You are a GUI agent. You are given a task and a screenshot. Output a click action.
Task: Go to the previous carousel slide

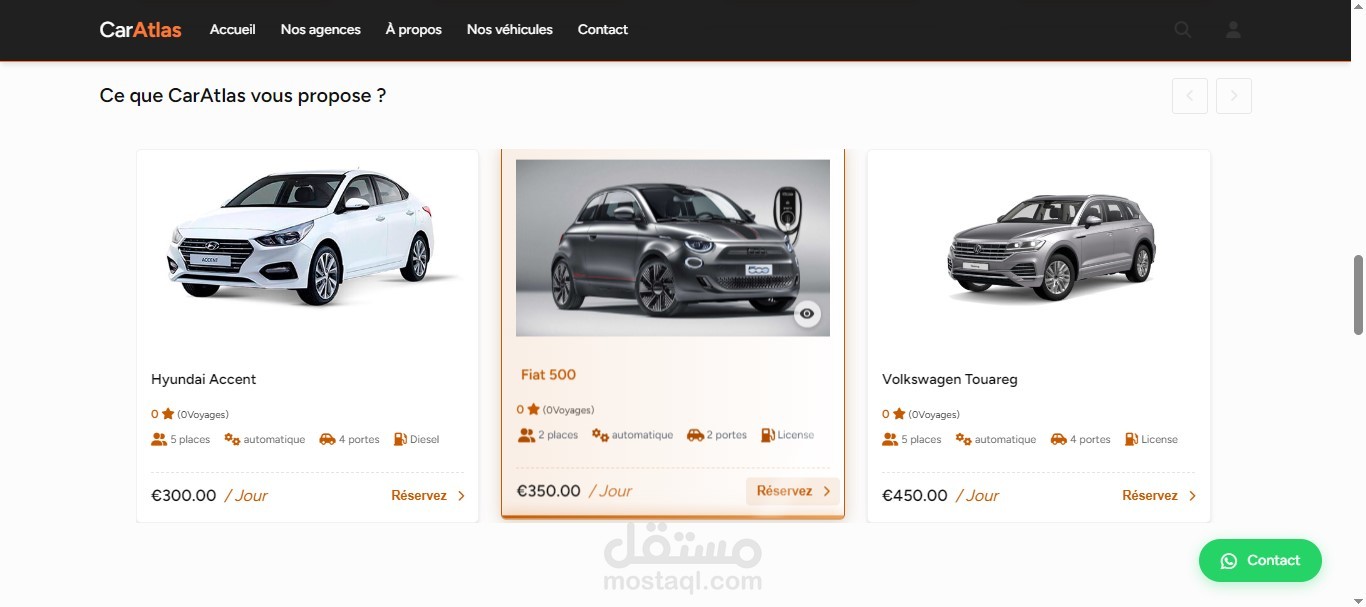(x=1190, y=96)
